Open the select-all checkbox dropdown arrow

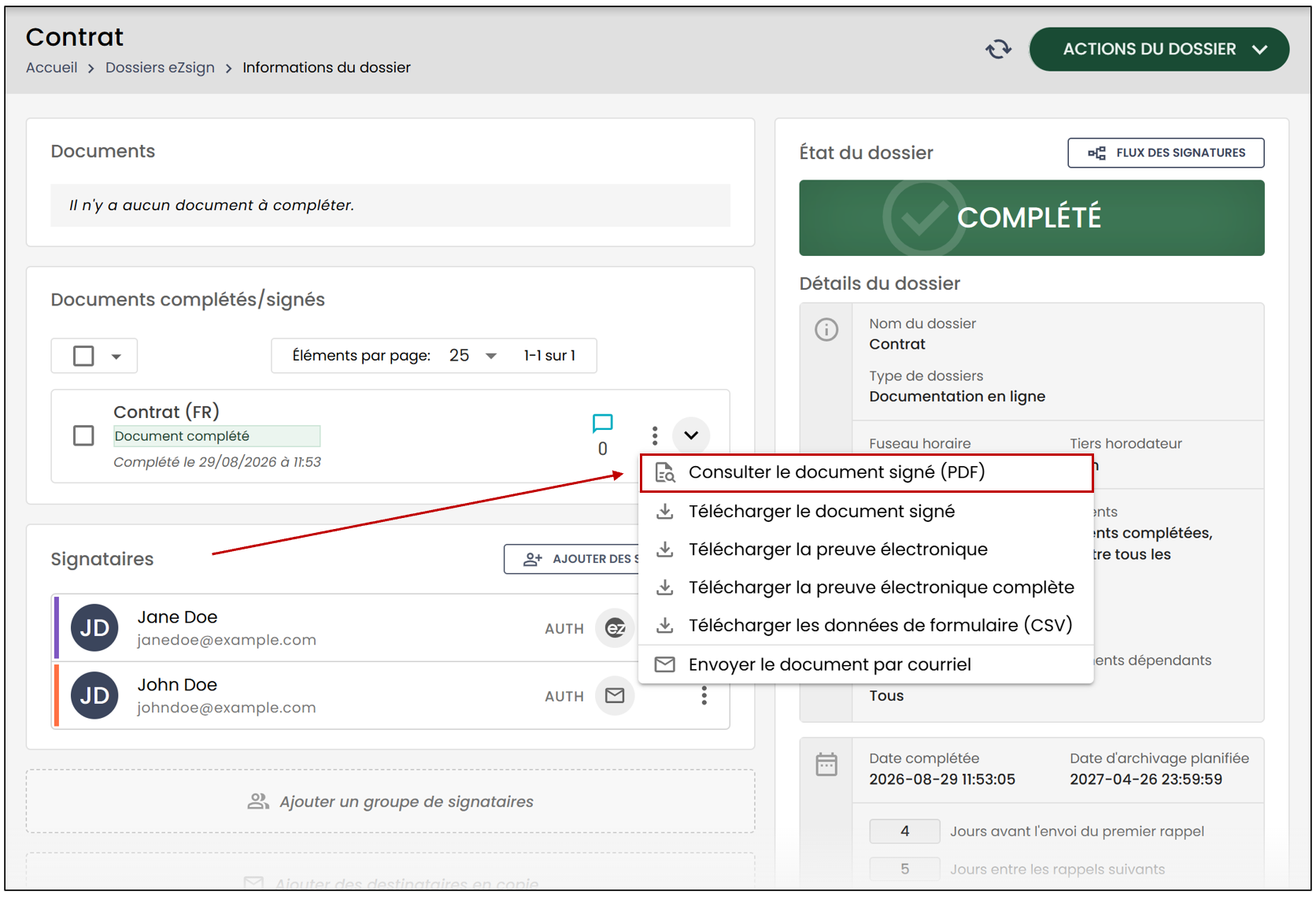[116, 357]
